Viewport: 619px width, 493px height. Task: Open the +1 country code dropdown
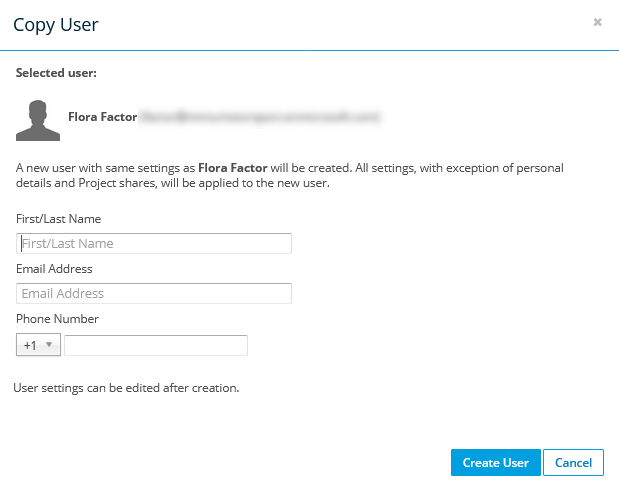(38, 345)
